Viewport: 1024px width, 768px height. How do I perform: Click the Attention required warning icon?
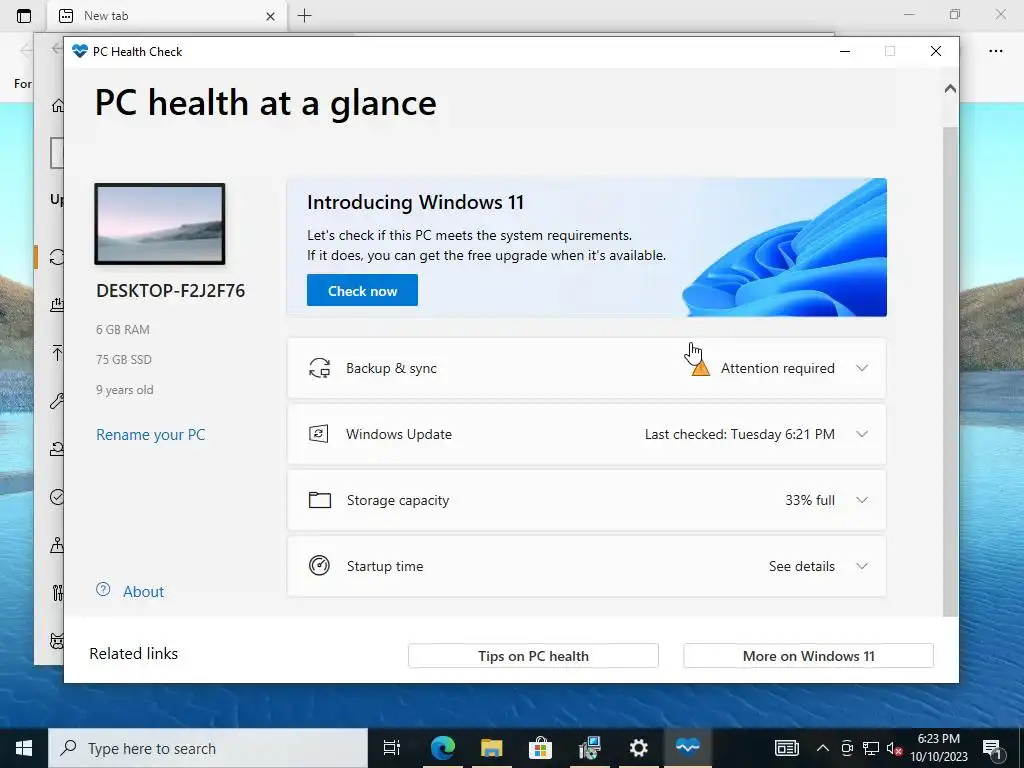pos(701,369)
